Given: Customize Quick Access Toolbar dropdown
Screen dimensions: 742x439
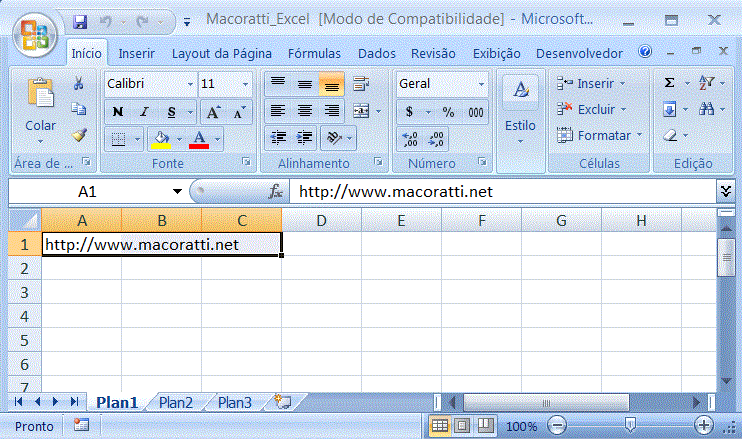Looking at the screenshot, I should [187, 22].
